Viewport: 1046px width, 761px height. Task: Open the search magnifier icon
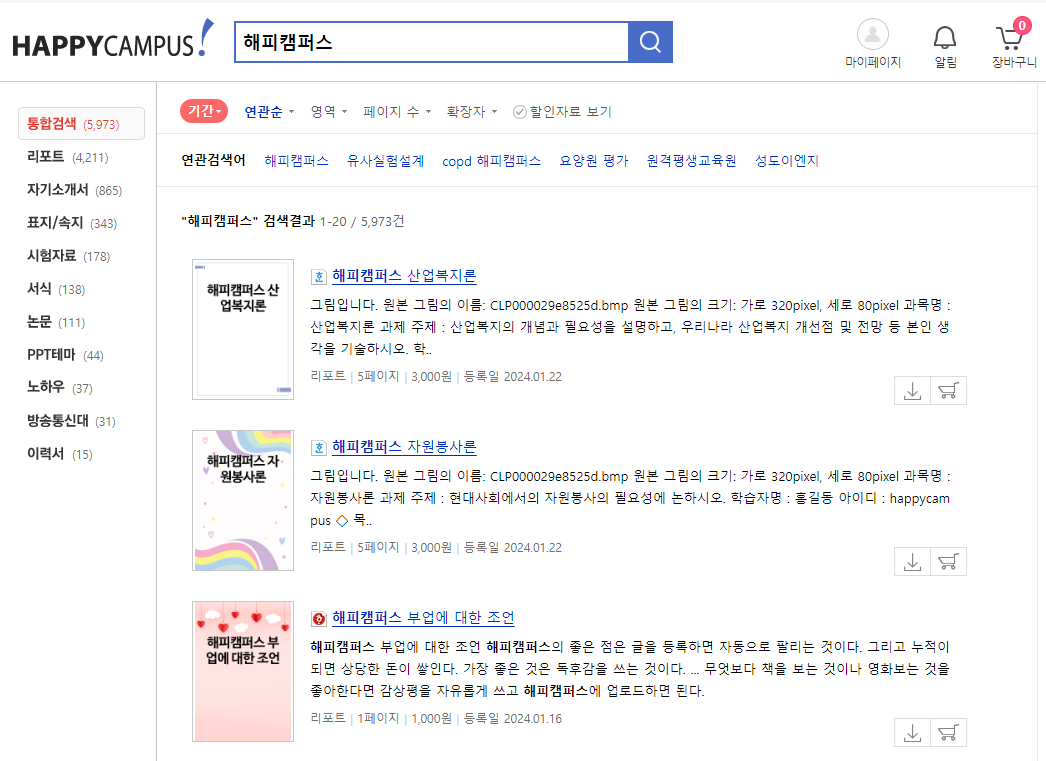pos(649,41)
